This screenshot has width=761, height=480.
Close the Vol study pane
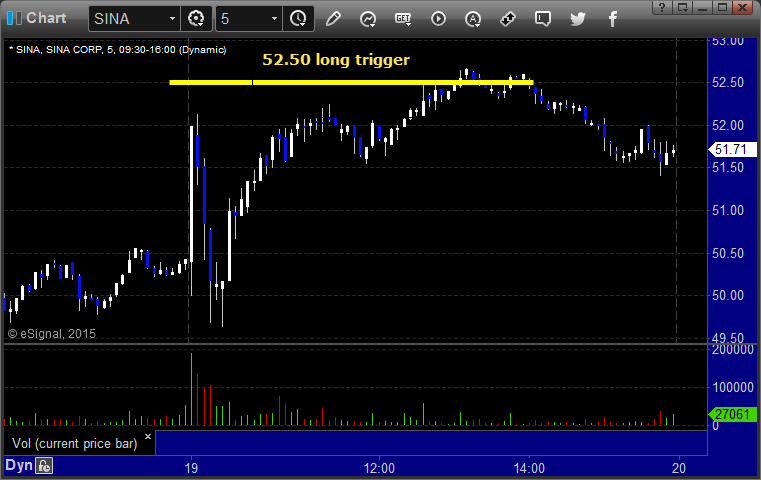point(148,436)
